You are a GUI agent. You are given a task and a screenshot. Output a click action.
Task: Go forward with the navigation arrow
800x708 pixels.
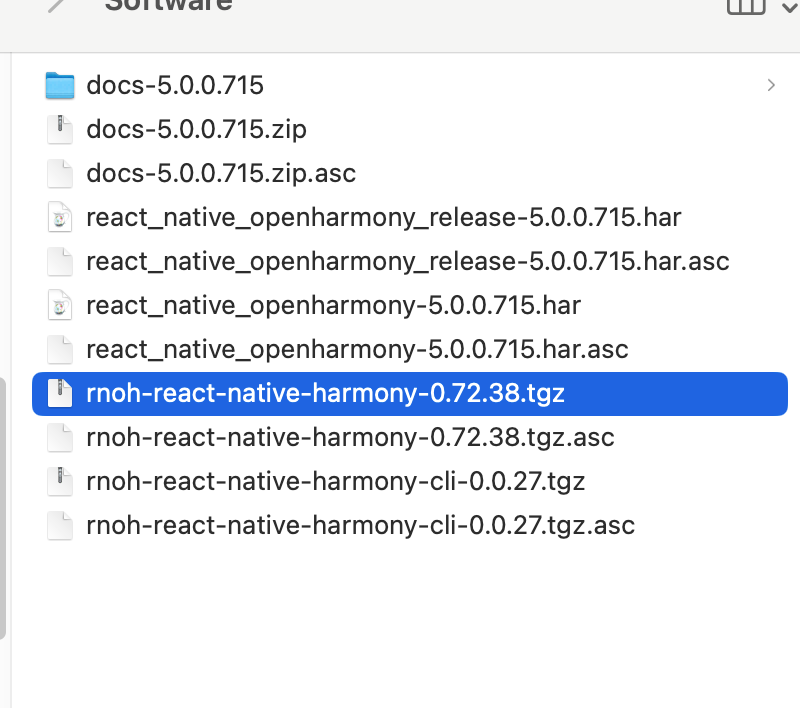(x=56, y=6)
